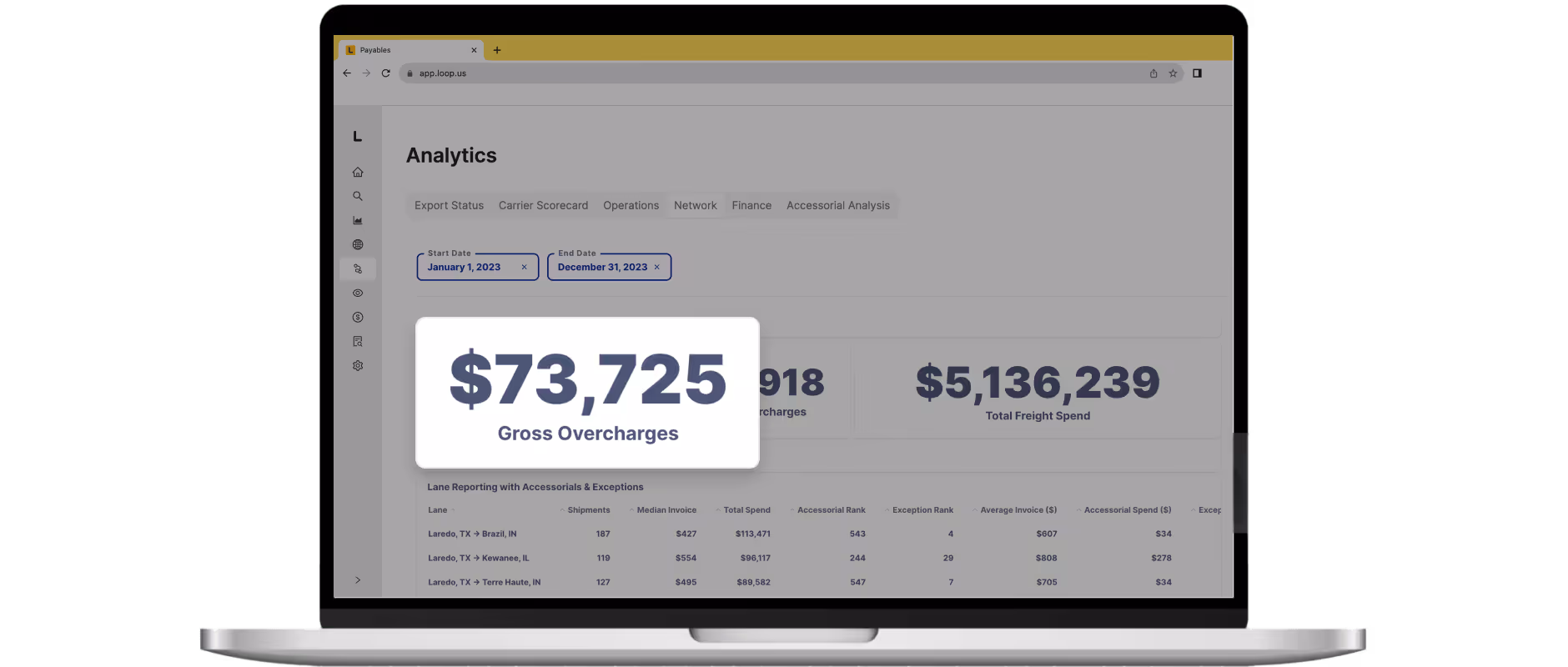Go back in the browser
1568x667 pixels.
coord(347,73)
